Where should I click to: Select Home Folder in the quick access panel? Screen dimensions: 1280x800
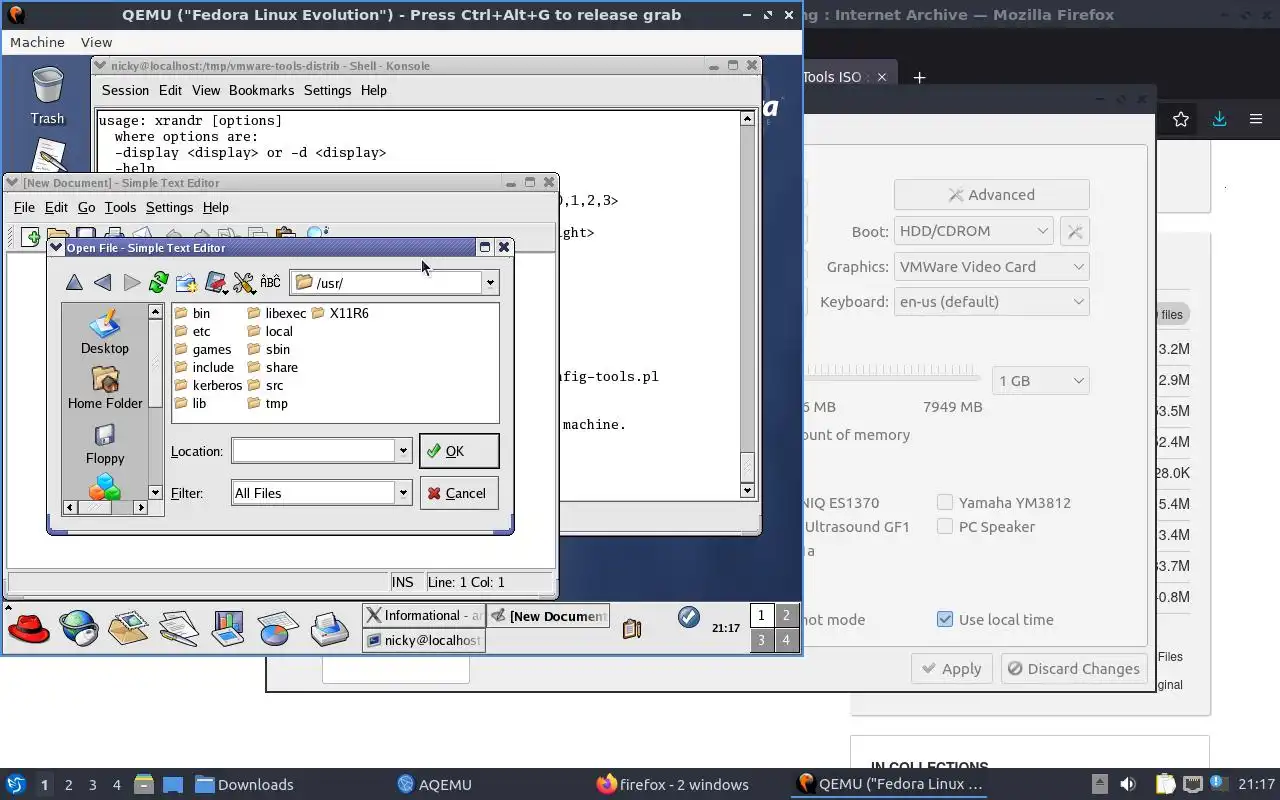coord(105,388)
